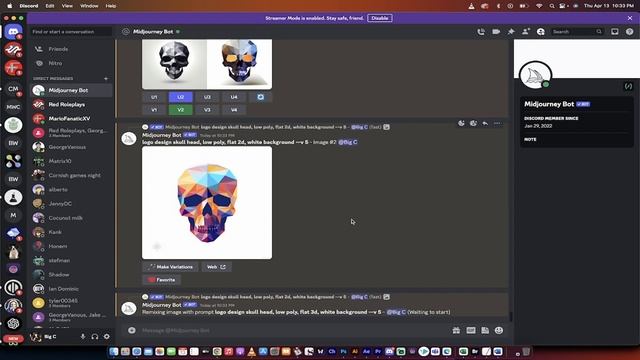Click the add reaction icon on message
The image size is (640, 360).
461,123
